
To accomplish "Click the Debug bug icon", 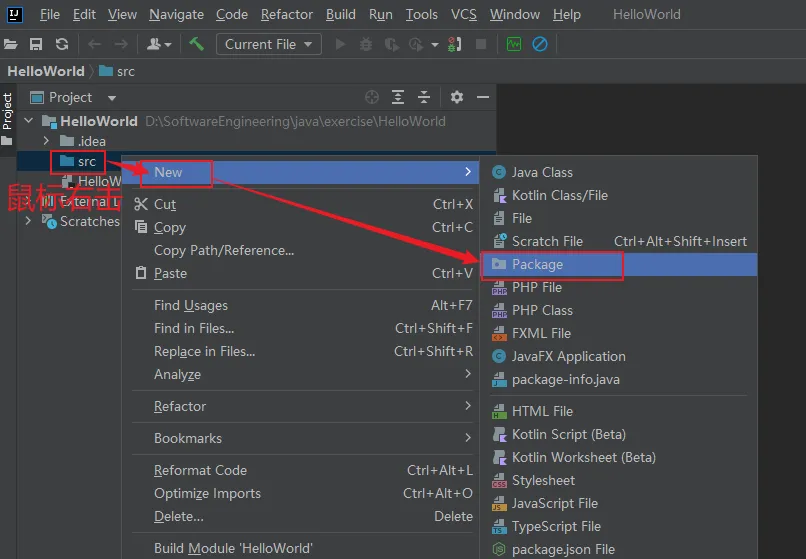I will point(365,44).
